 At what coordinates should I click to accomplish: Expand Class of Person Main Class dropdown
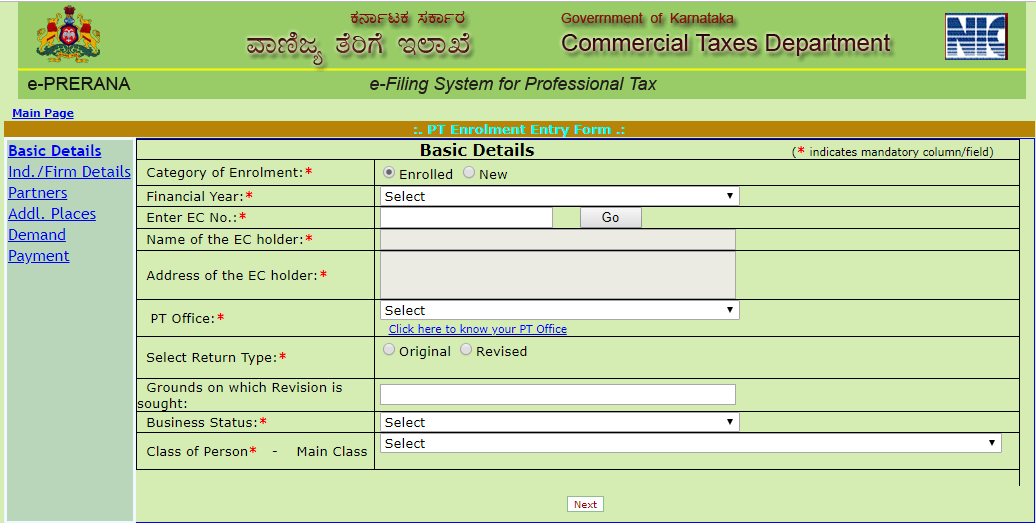coord(690,443)
